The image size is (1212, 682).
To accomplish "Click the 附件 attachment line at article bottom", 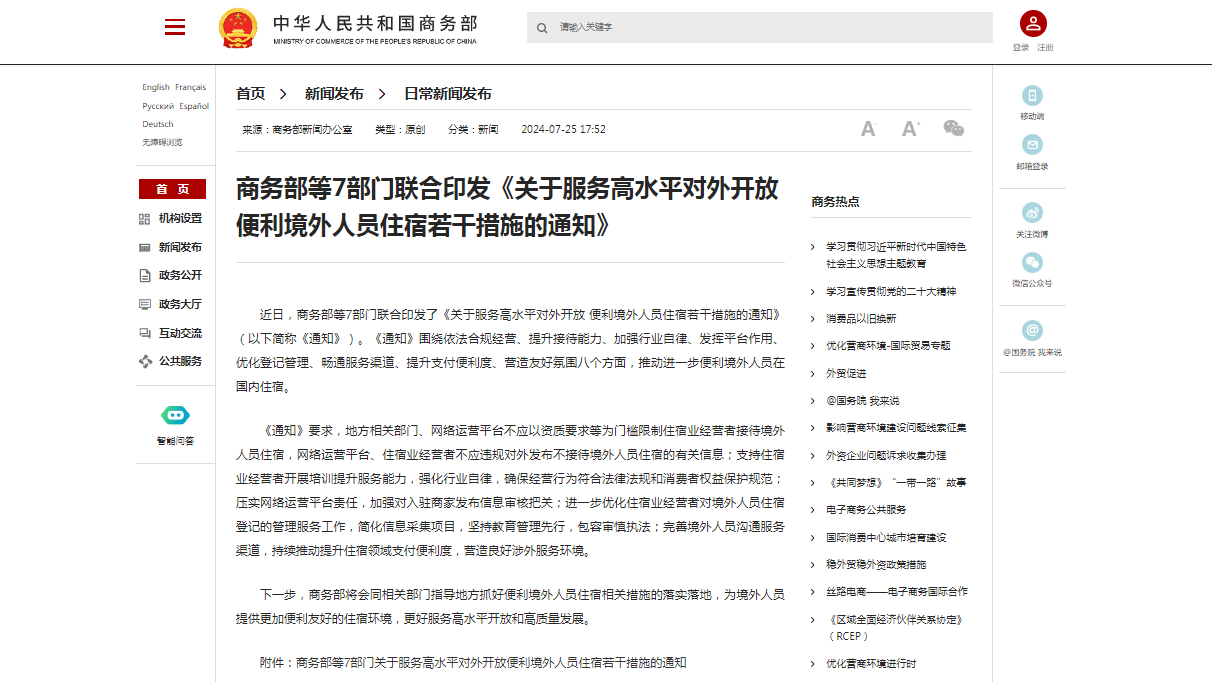I will (474, 662).
